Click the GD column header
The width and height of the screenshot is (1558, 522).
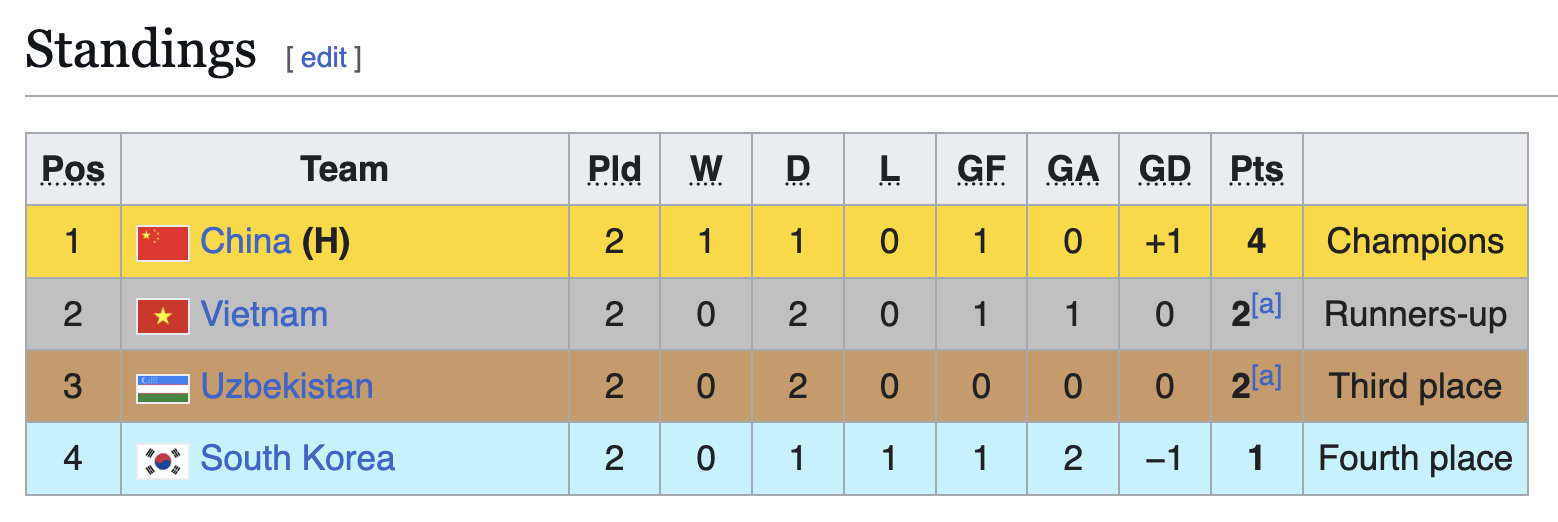pos(1165,170)
